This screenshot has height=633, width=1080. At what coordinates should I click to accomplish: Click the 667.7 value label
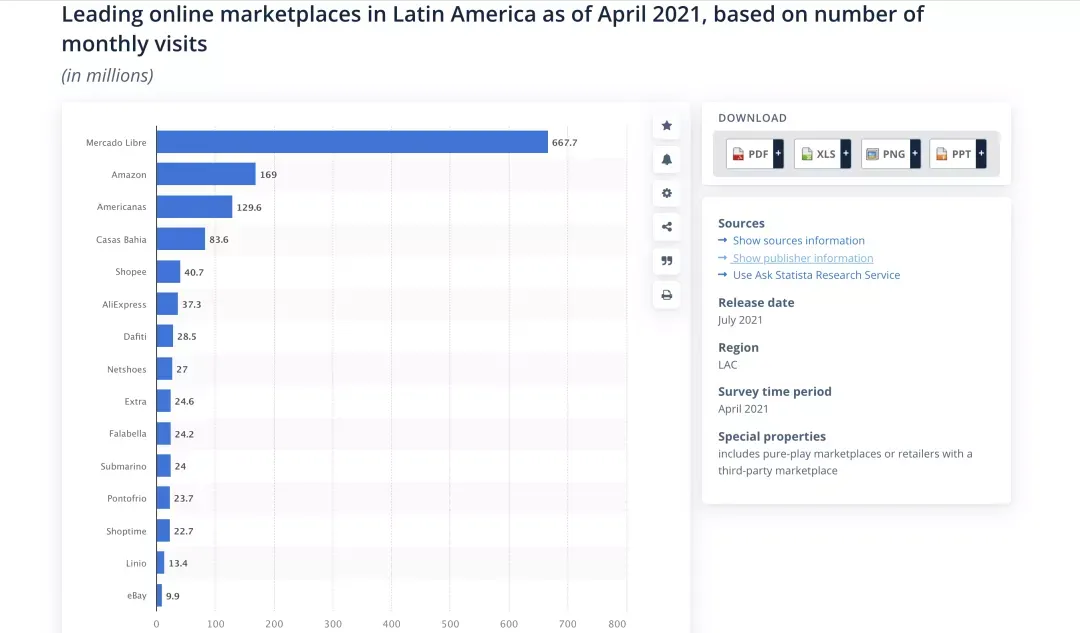click(x=565, y=143)
